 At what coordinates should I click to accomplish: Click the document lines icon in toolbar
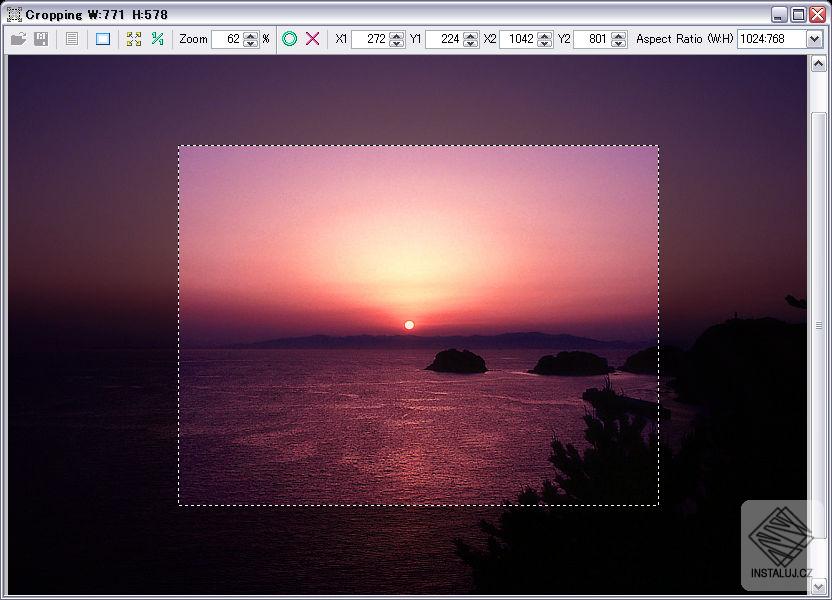(72, 39)
